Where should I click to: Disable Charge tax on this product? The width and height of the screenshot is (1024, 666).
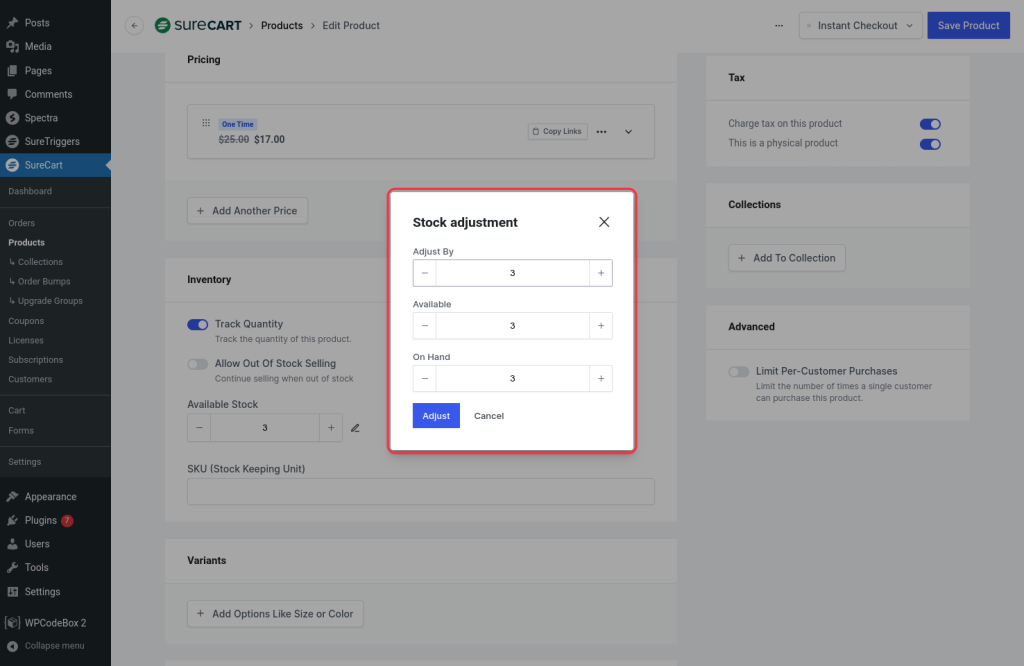click(930, 124)
